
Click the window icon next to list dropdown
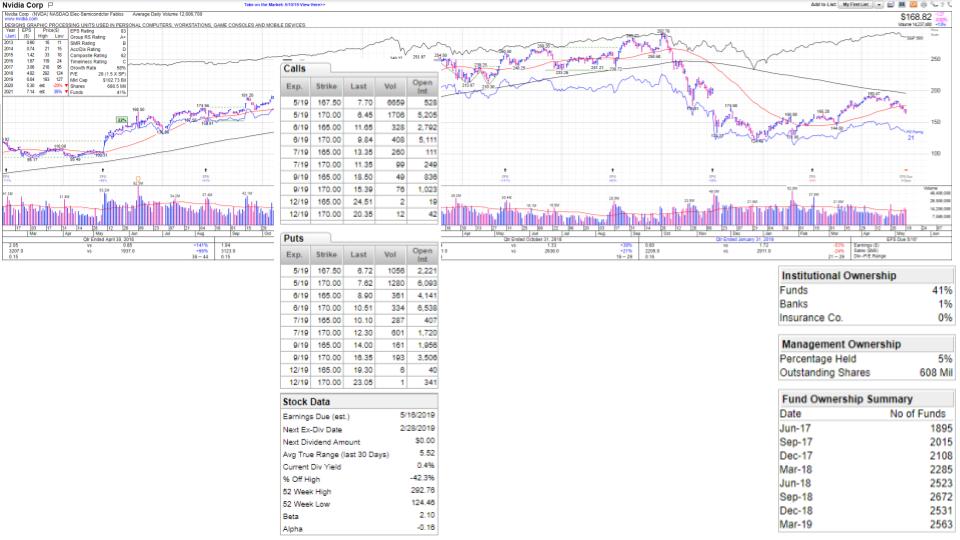890,4
